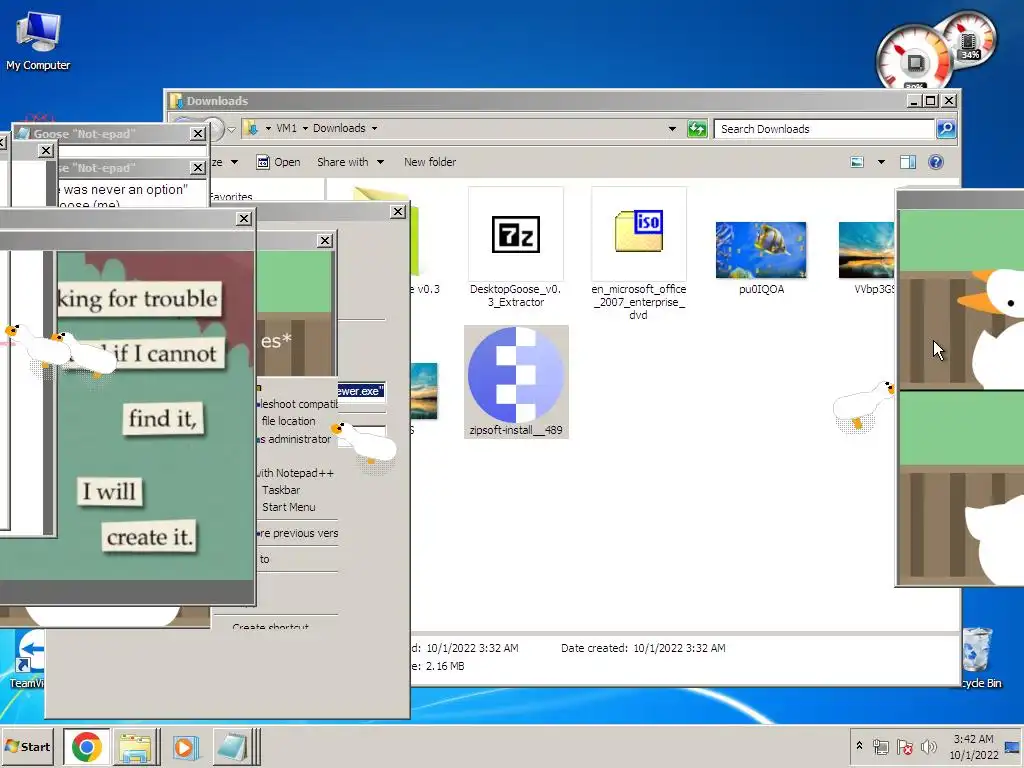Image resolution: width=1024 pixels, height=768 pixels.
Task: Choose Troubleshoot compatibility from the context menu
Action: 299,404
